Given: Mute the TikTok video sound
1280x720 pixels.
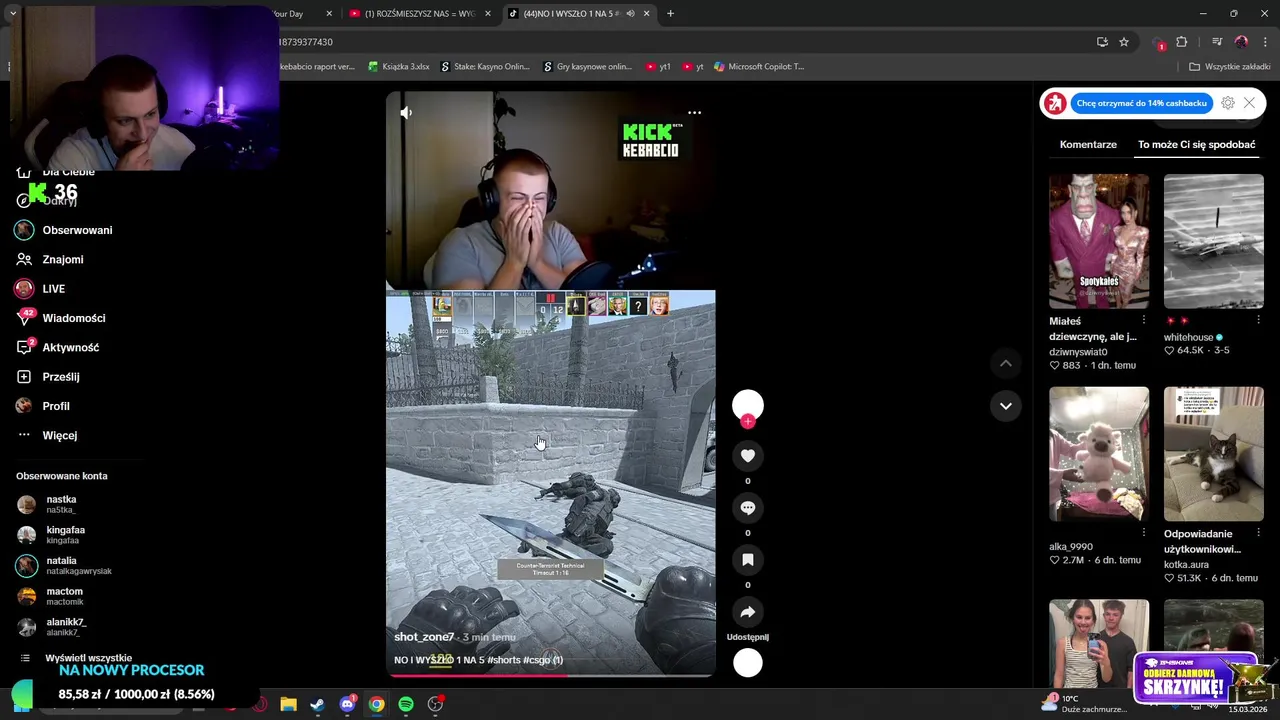Looking at the screenshot, I should click(x=406, y=113).
